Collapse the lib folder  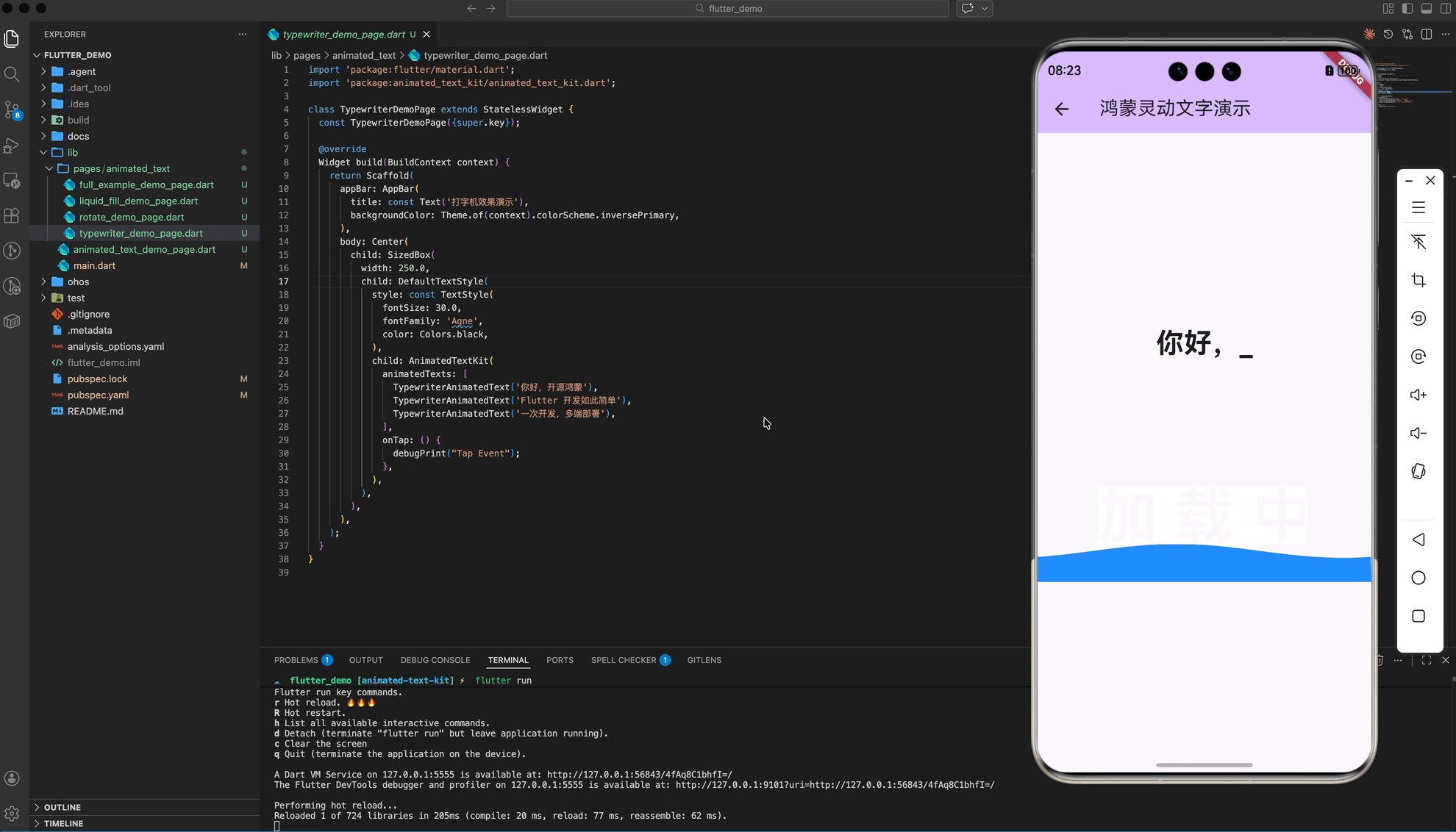(72, 152)
